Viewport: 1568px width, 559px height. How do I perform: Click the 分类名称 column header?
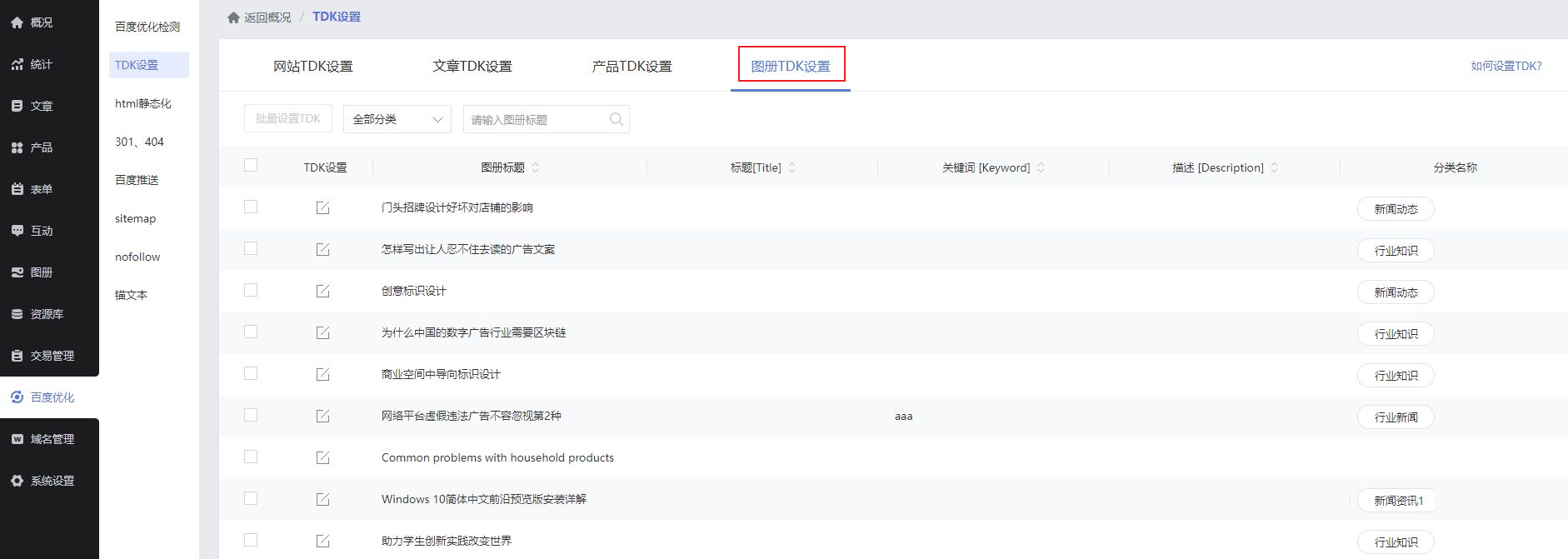tap(1455, 167)
